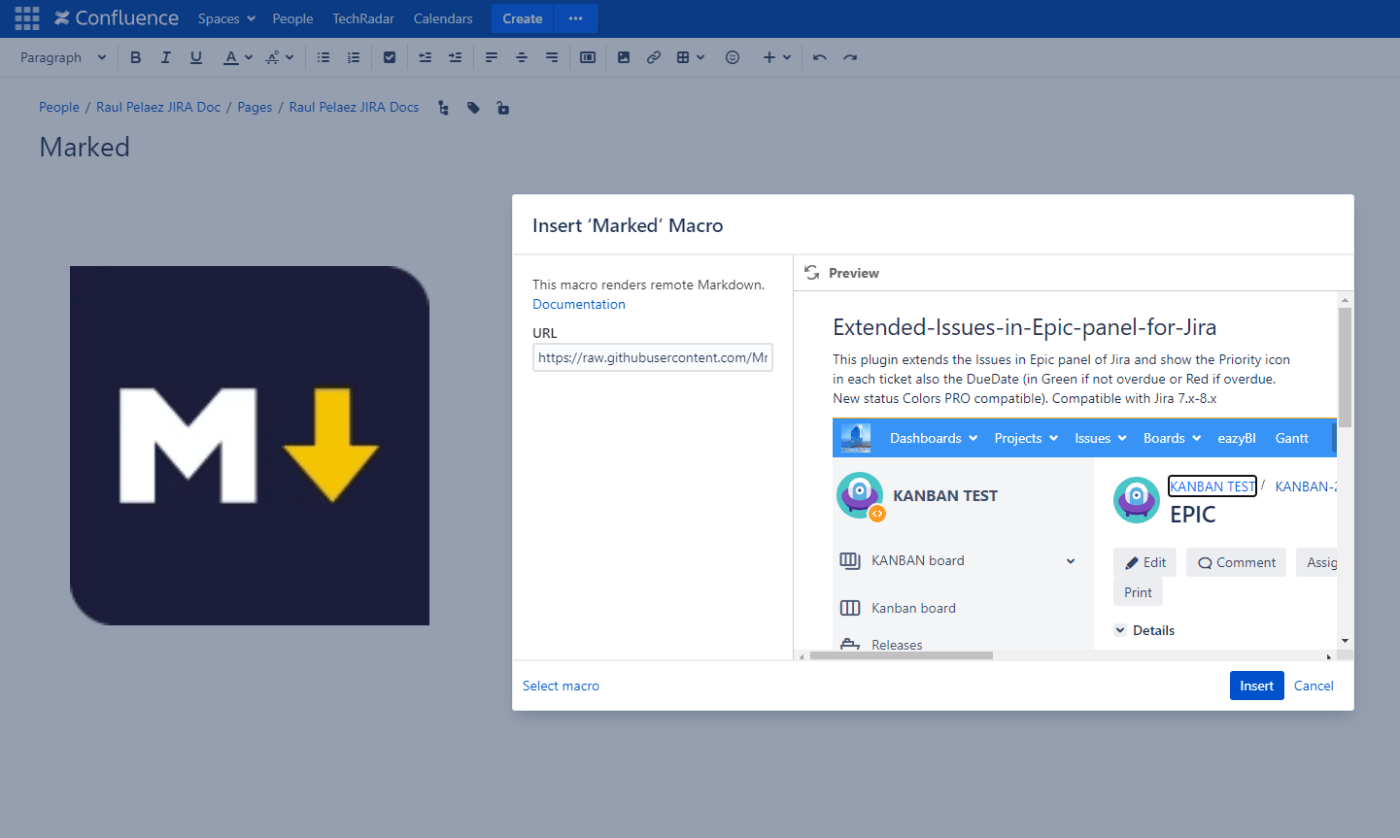
Task: Open the app switcher grid icon
Action: (x=27, y=18)
